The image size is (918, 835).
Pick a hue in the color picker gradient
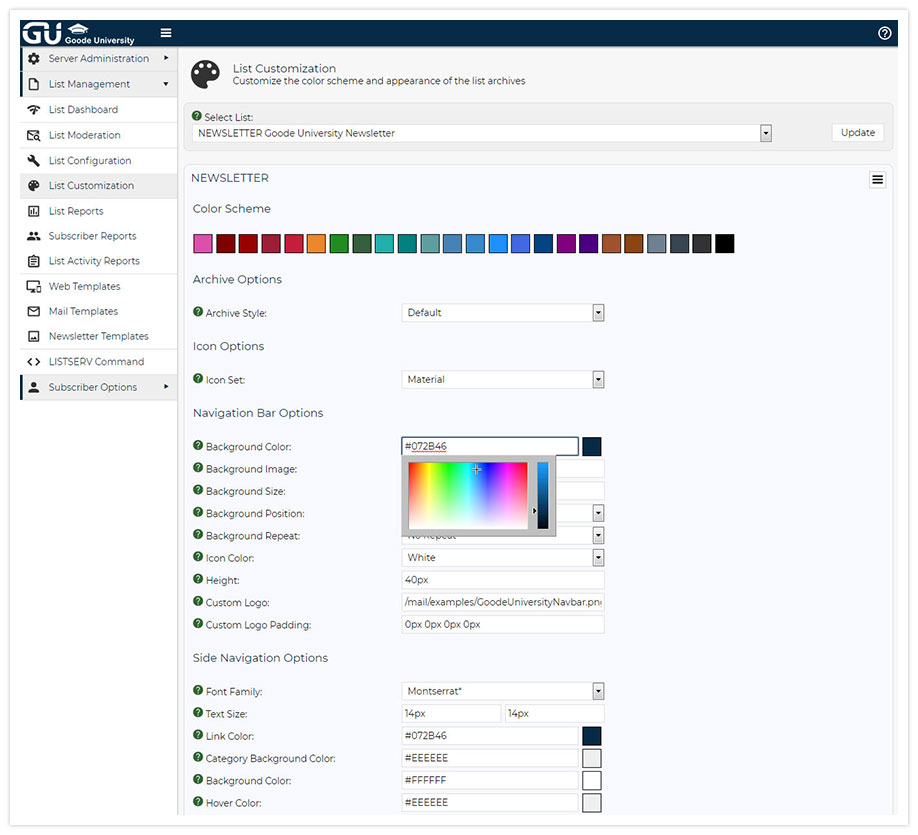click(x=468, y=495)
